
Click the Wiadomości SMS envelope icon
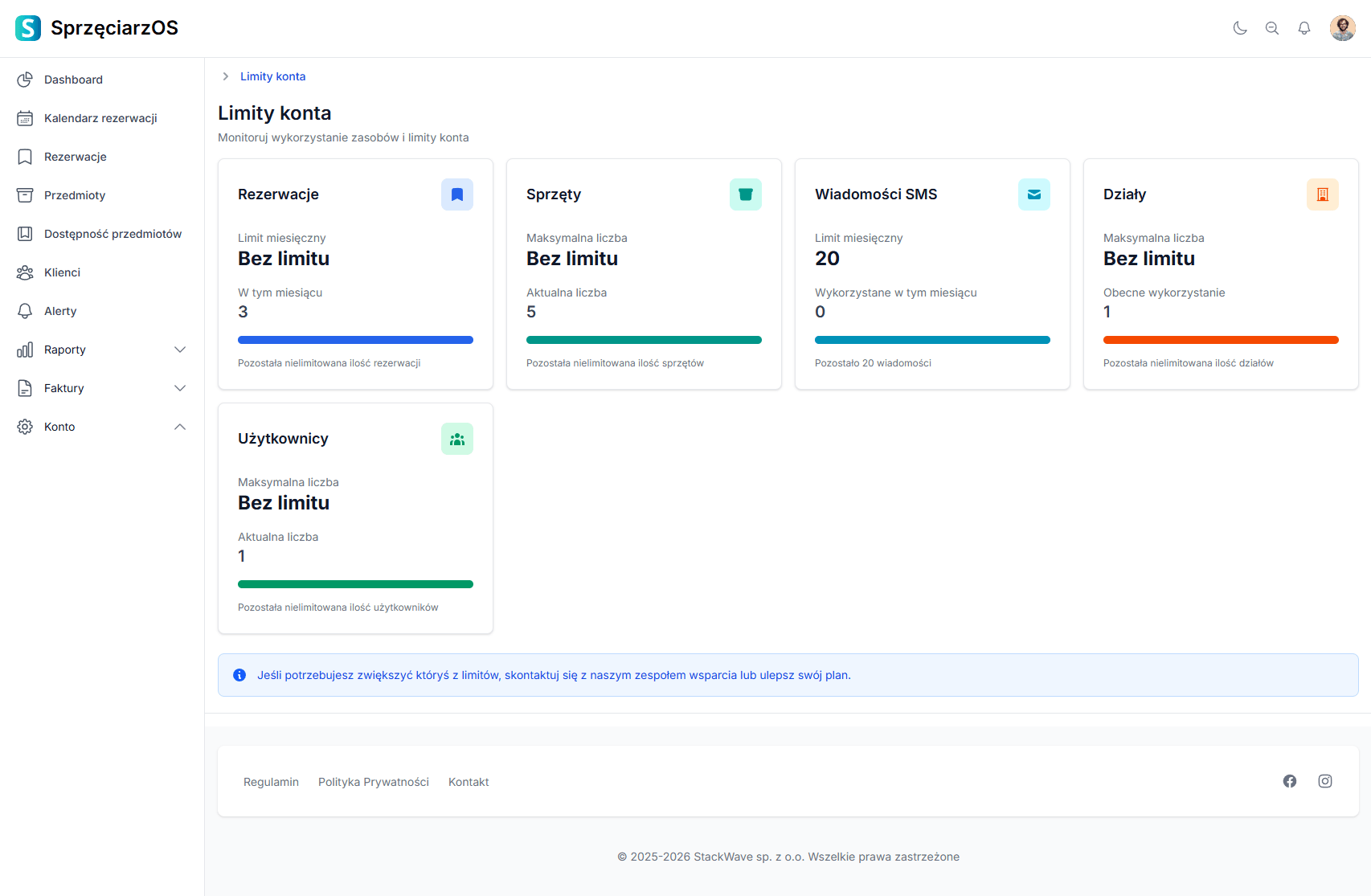point(1034,194)
